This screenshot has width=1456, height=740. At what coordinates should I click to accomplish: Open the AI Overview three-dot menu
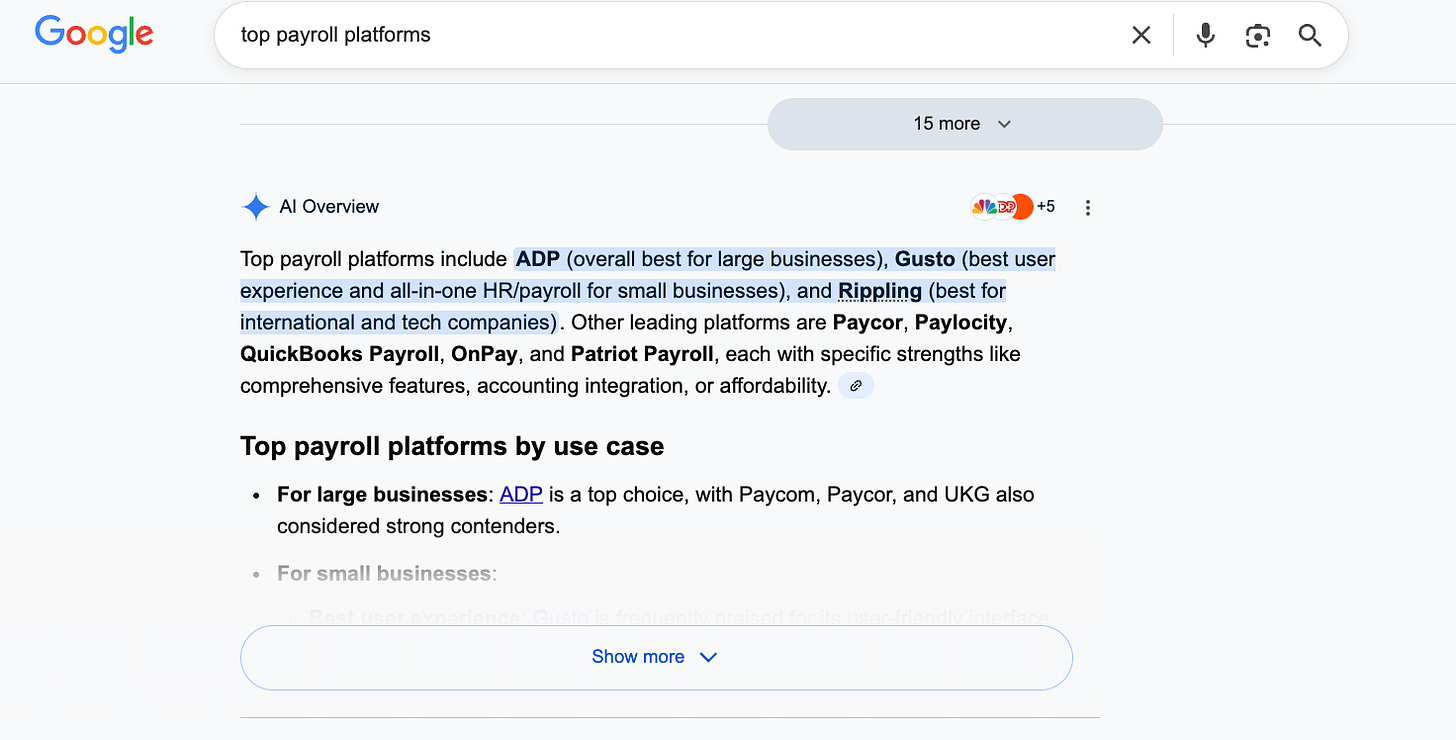point(1088,207)
